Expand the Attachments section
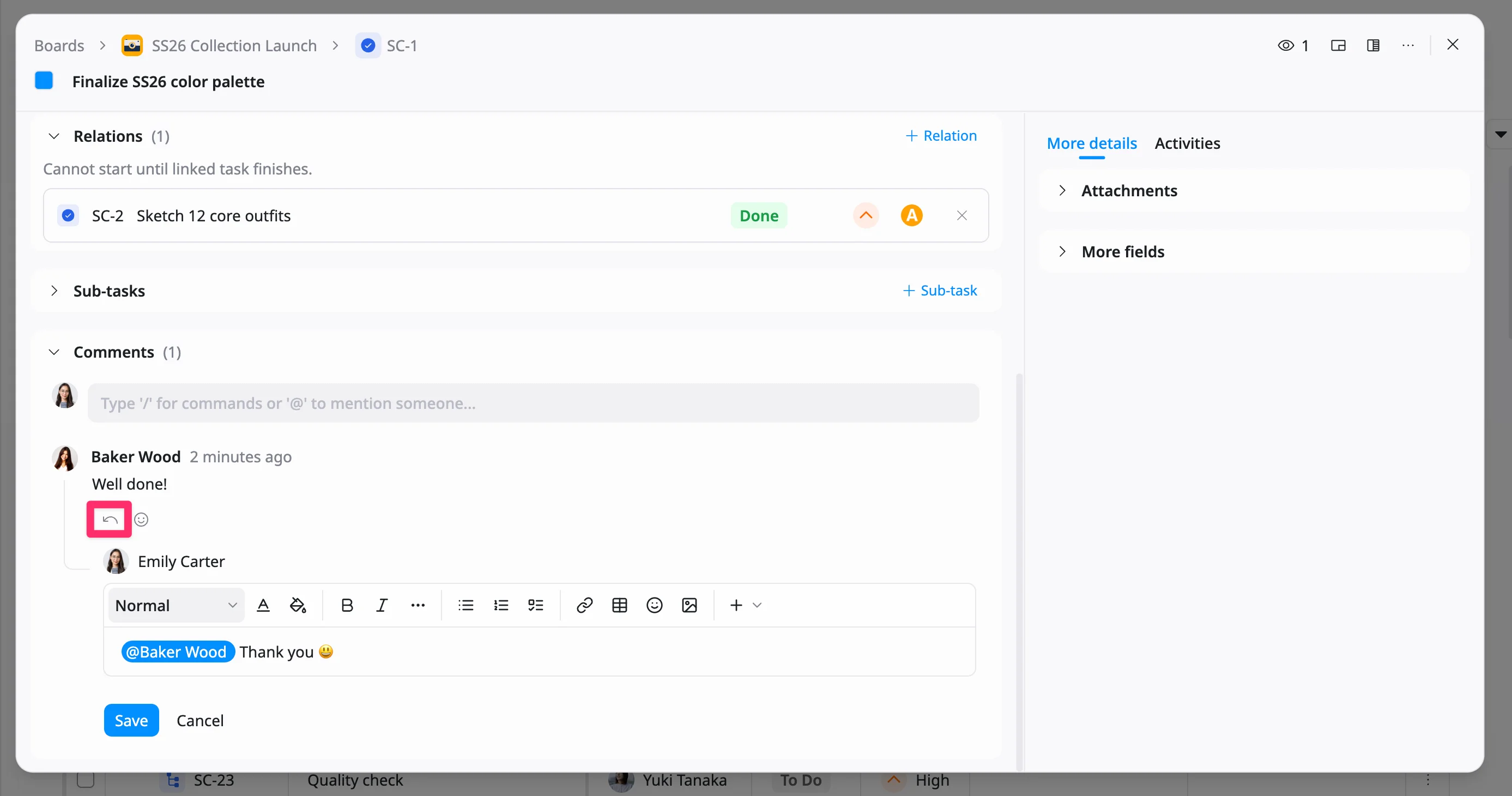The width and height of the screenshot is (1512, 796). [1062, 190]
